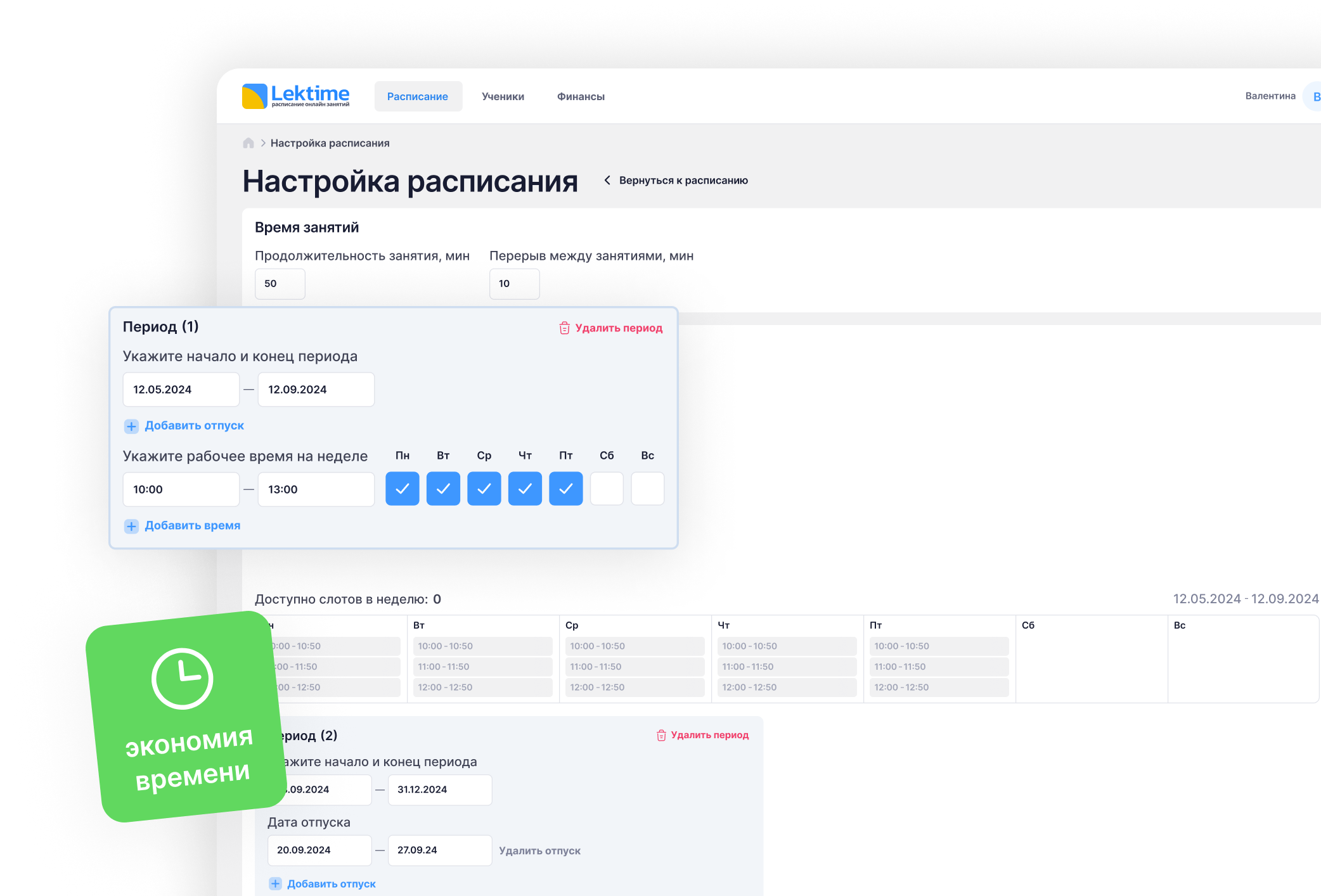Enable the Сб weekday checkbox
Screen dimensions: 1321x896
[607, 489]
